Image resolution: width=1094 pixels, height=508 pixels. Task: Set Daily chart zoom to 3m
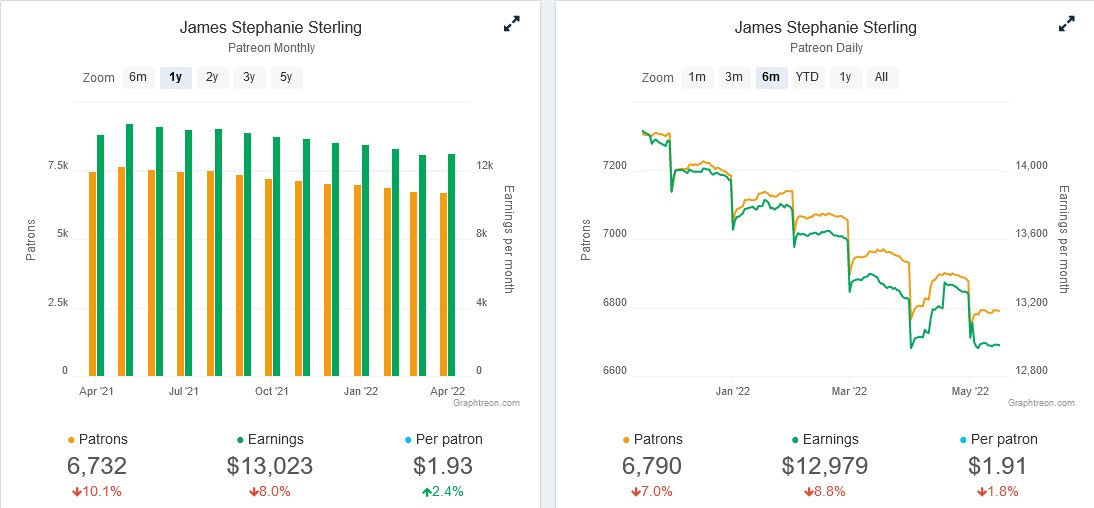pos(734,77)
